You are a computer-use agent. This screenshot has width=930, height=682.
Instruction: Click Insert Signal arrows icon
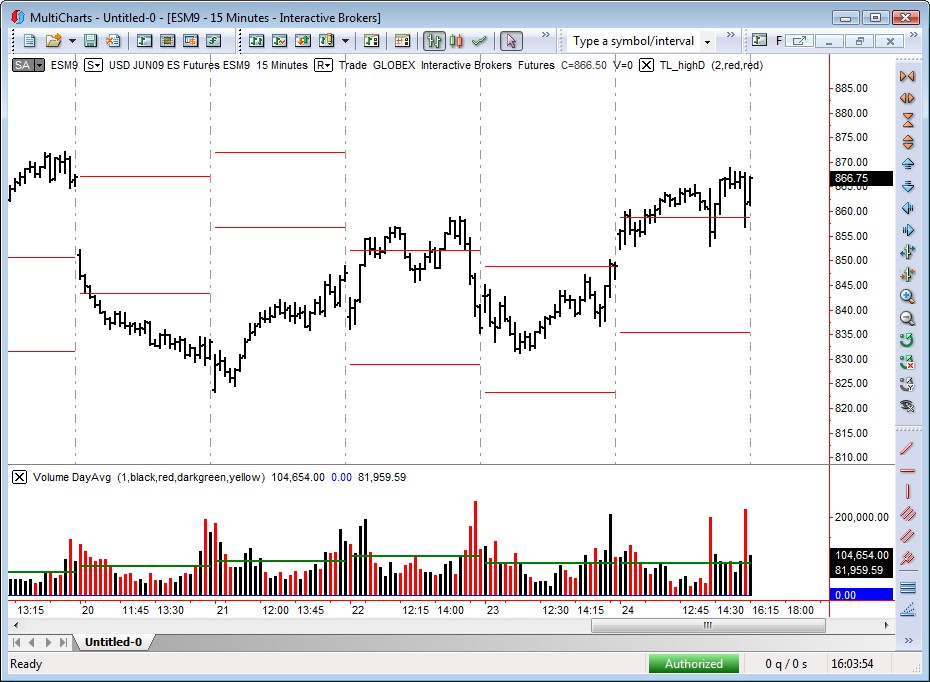tap(302, 41)
